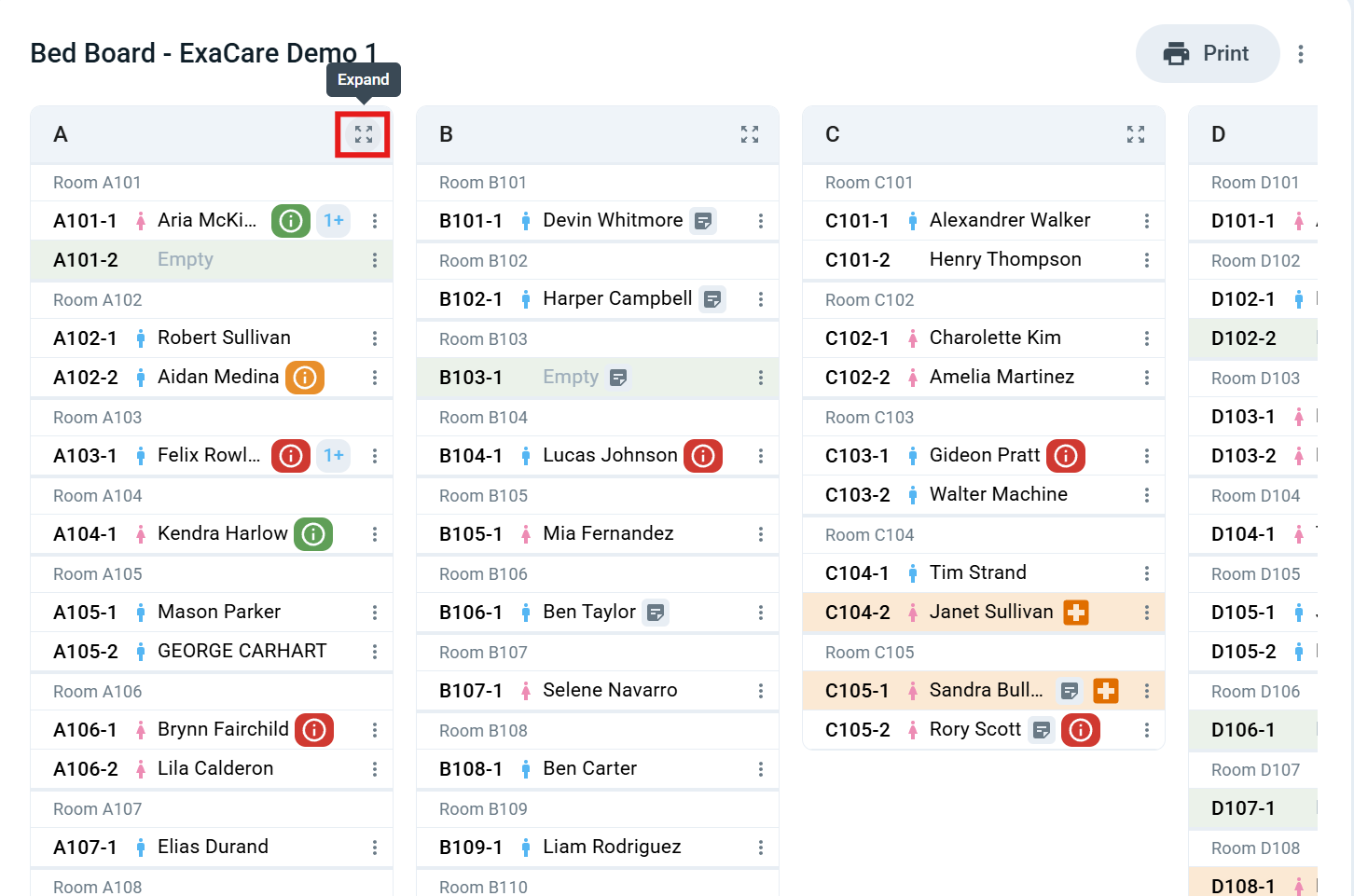Viewport: 1354px width, 896px height.
Task: Click red info icon for Lucas Johnson
Action: (x=703, y=456)
